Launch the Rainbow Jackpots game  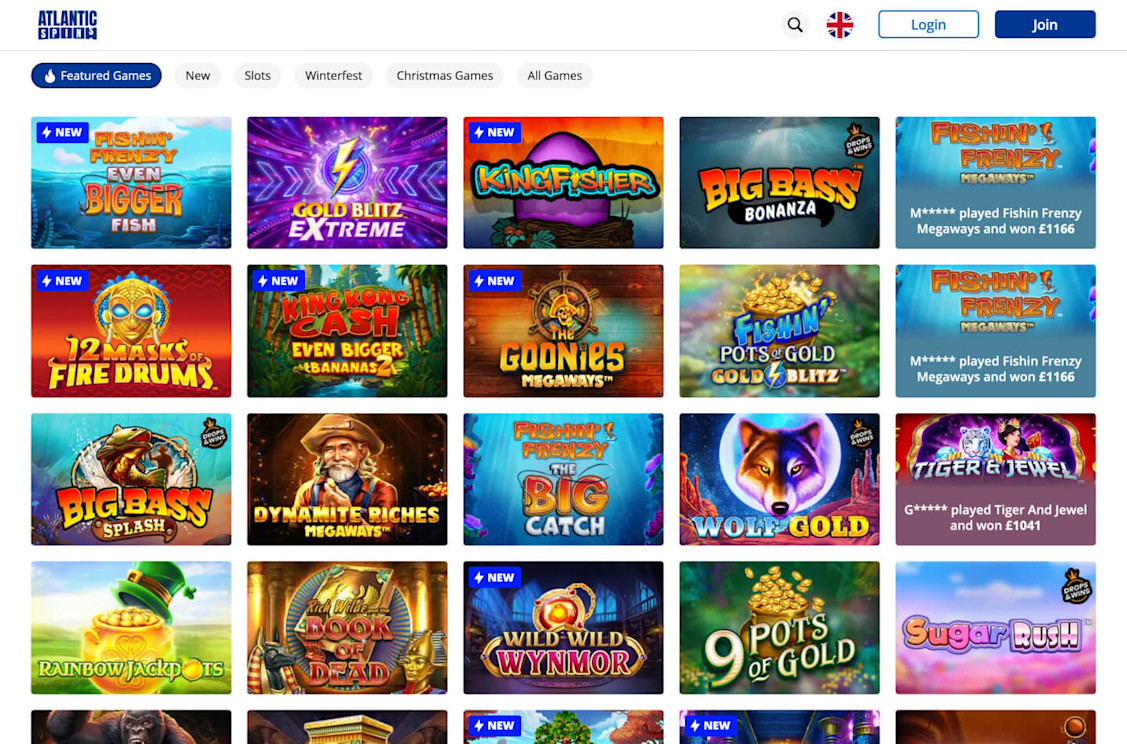(131, 628)
